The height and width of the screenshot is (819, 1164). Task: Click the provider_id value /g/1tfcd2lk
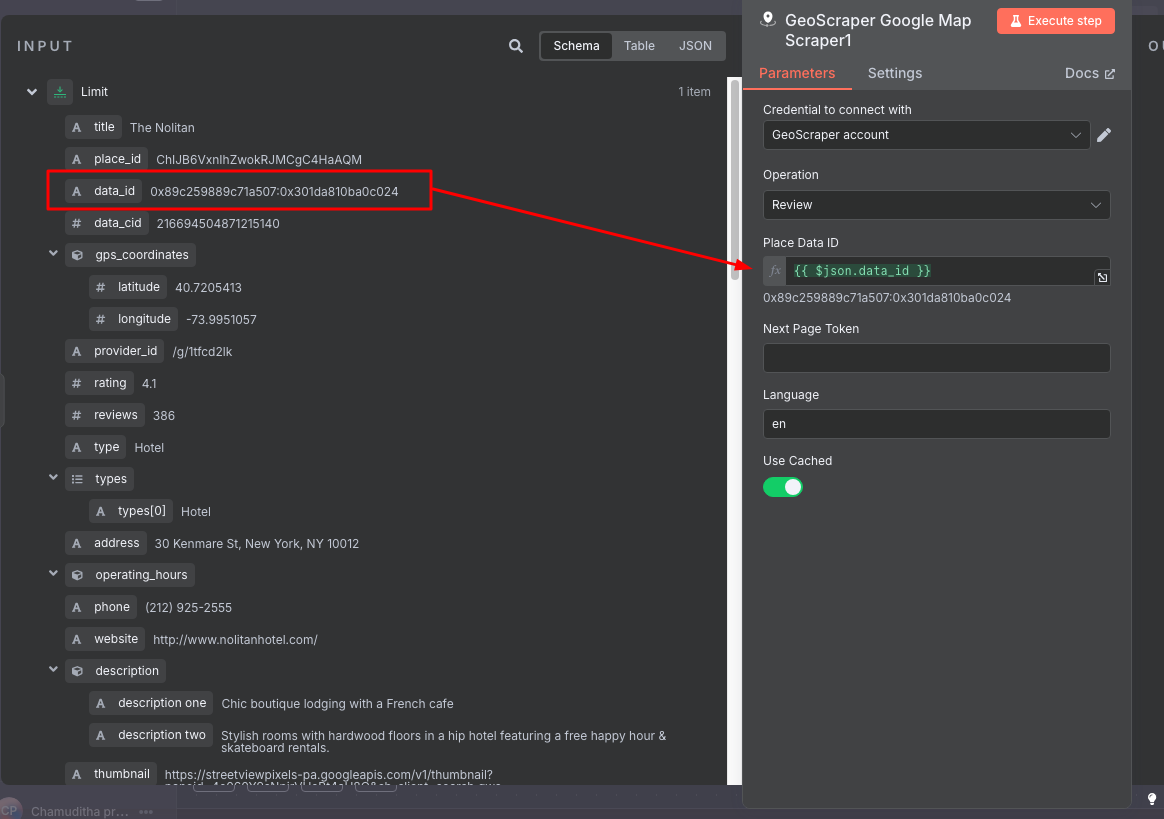[x=202, y=352]
